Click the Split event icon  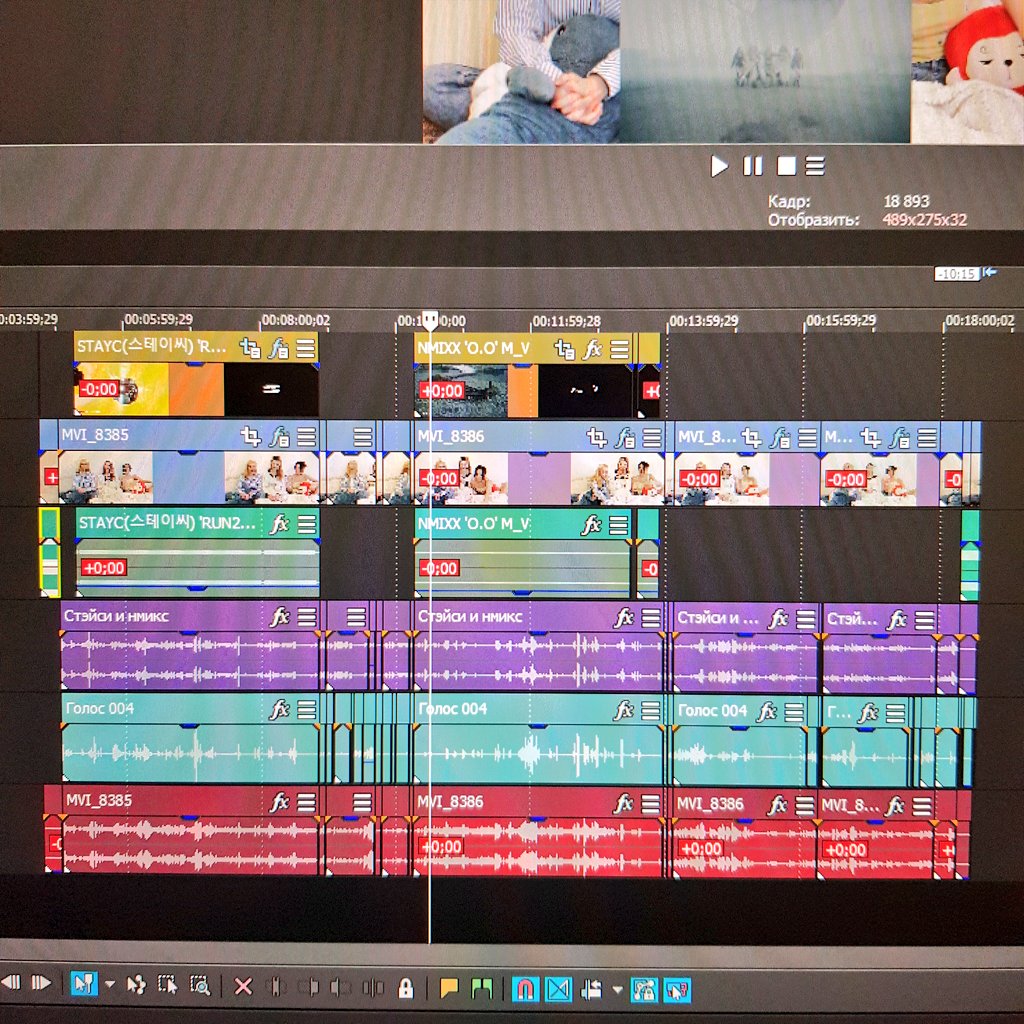[x=373, y=988]
